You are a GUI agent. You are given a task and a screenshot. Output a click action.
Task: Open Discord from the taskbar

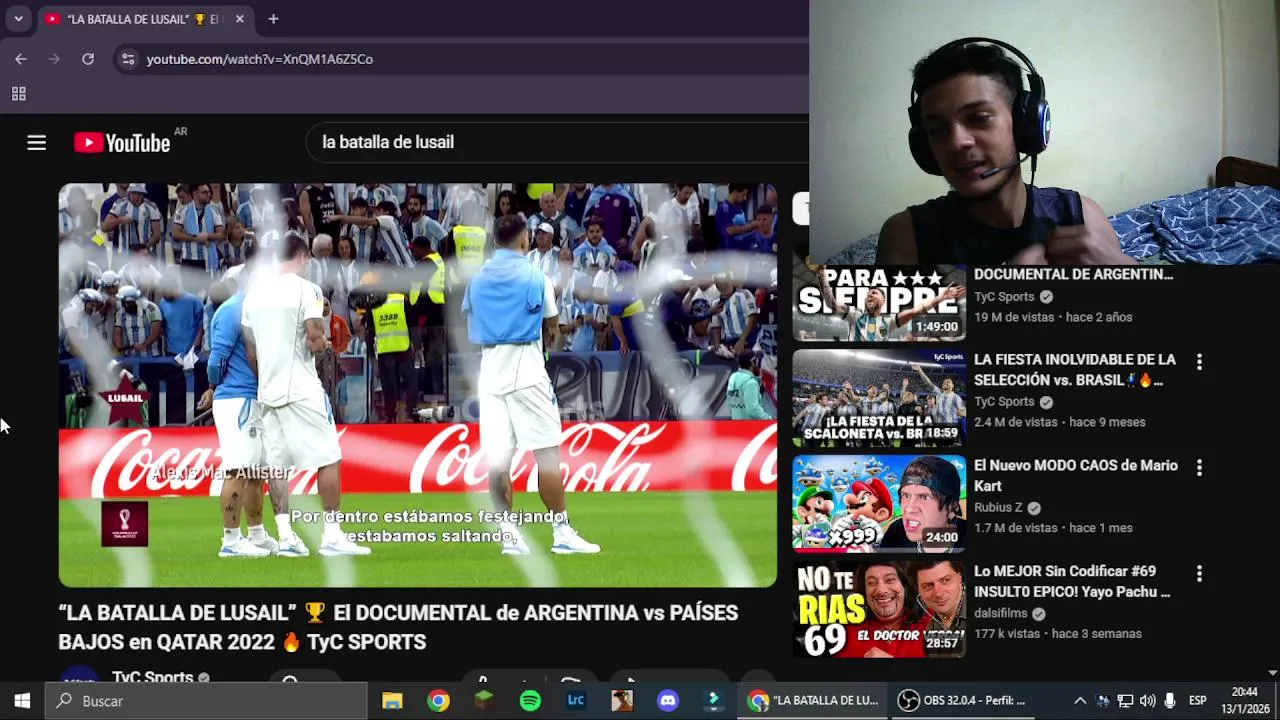coord(668,701)
